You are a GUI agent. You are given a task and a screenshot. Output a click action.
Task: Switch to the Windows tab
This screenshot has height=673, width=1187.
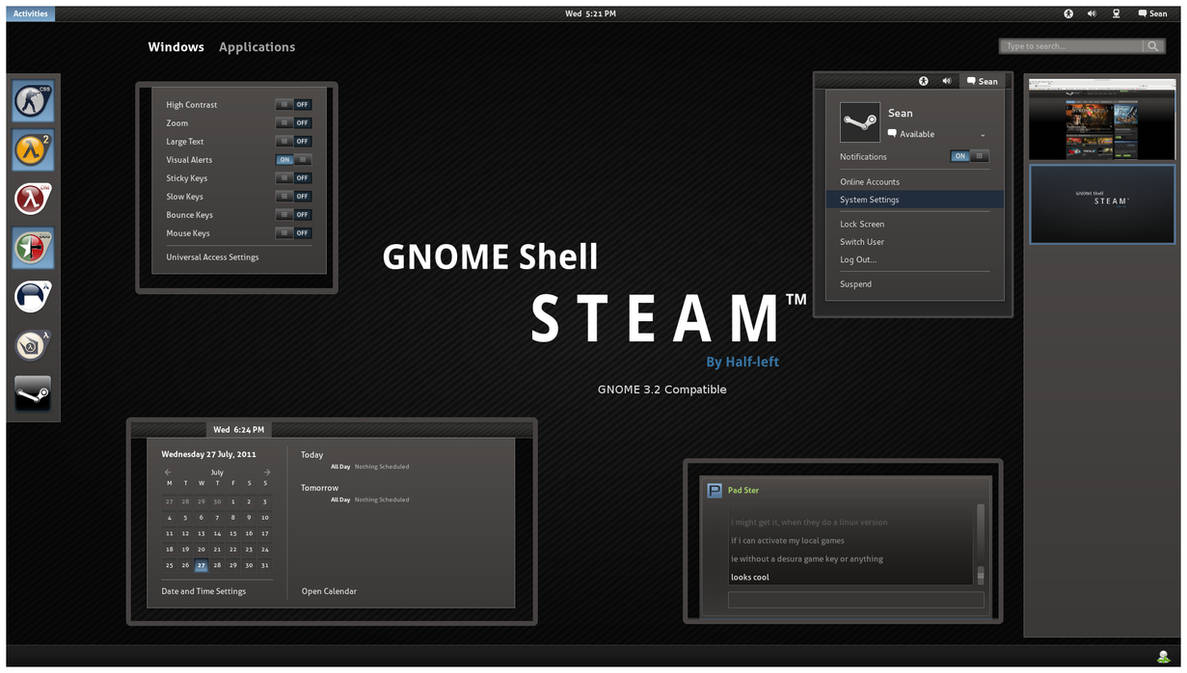click(x=176, y=47)
